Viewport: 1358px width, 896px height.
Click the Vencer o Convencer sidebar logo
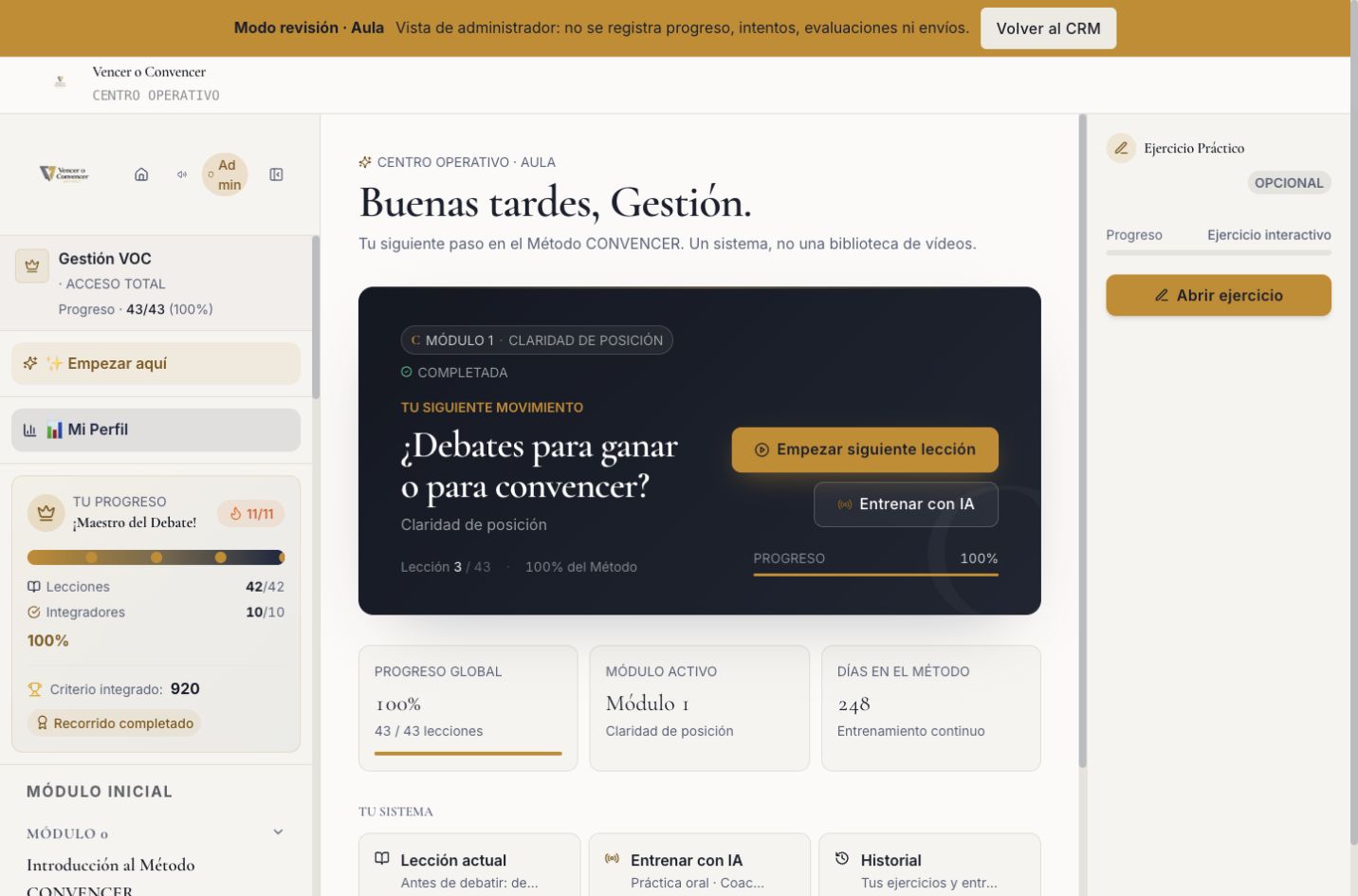(64, 174)
